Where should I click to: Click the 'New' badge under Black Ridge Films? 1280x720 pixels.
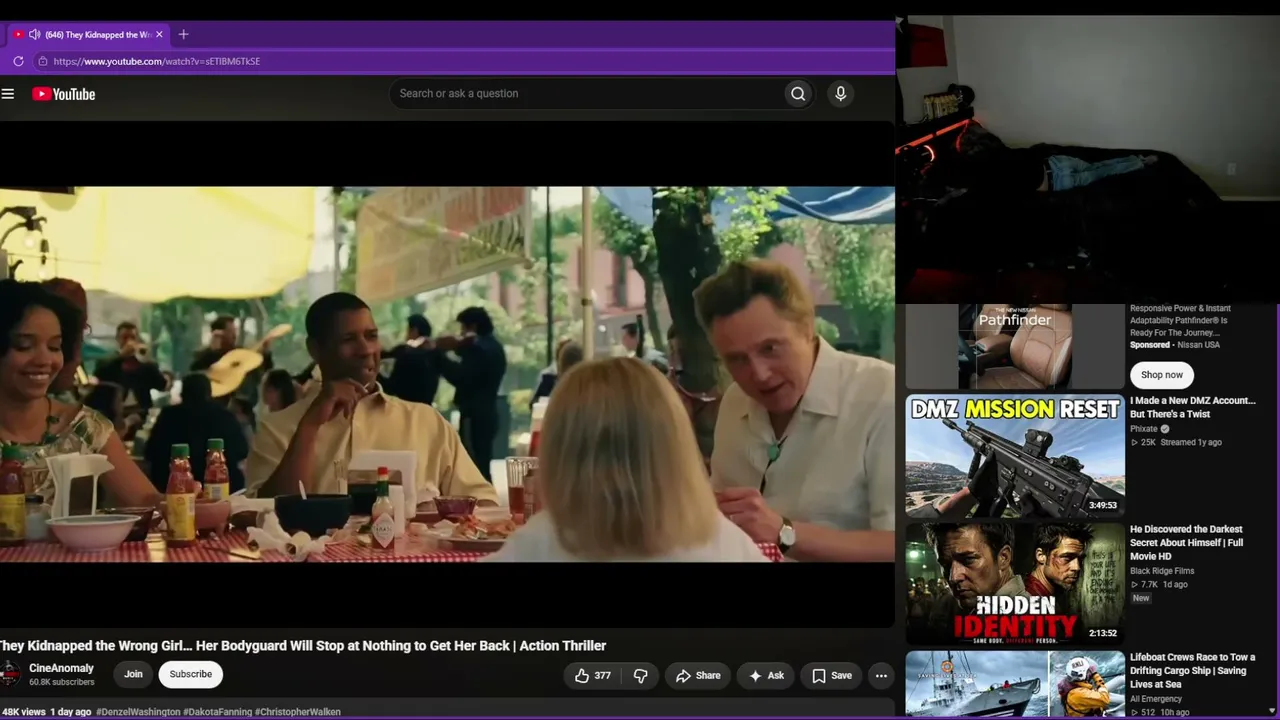[1141, 598]
